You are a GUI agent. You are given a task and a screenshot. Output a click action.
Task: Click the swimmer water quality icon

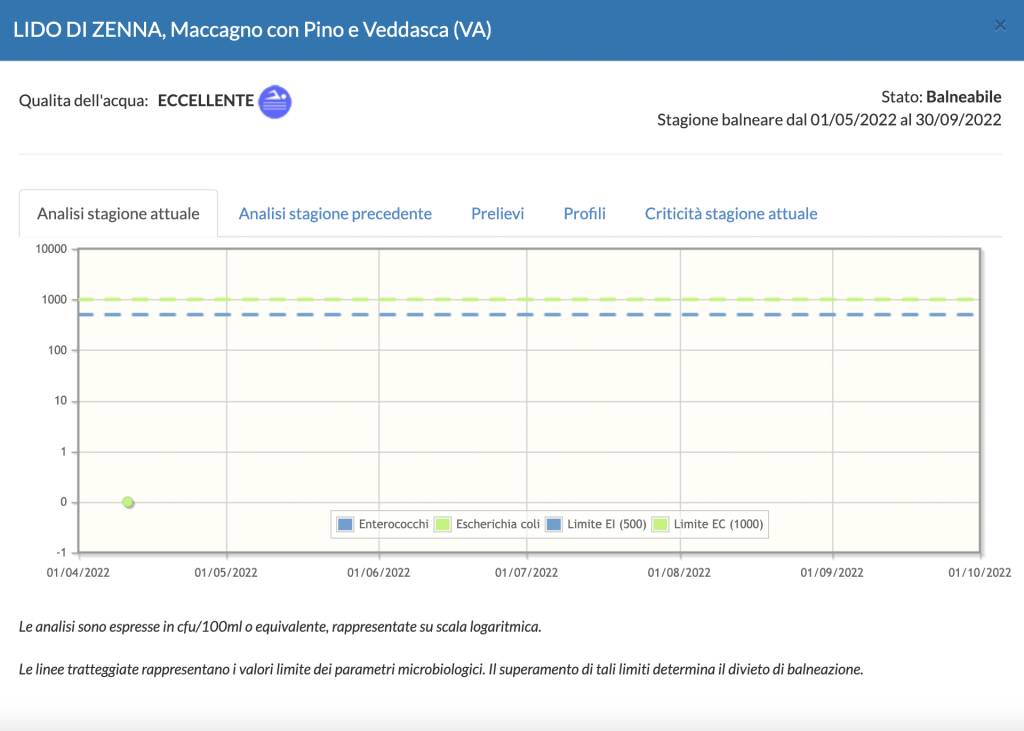coord(275,101)
